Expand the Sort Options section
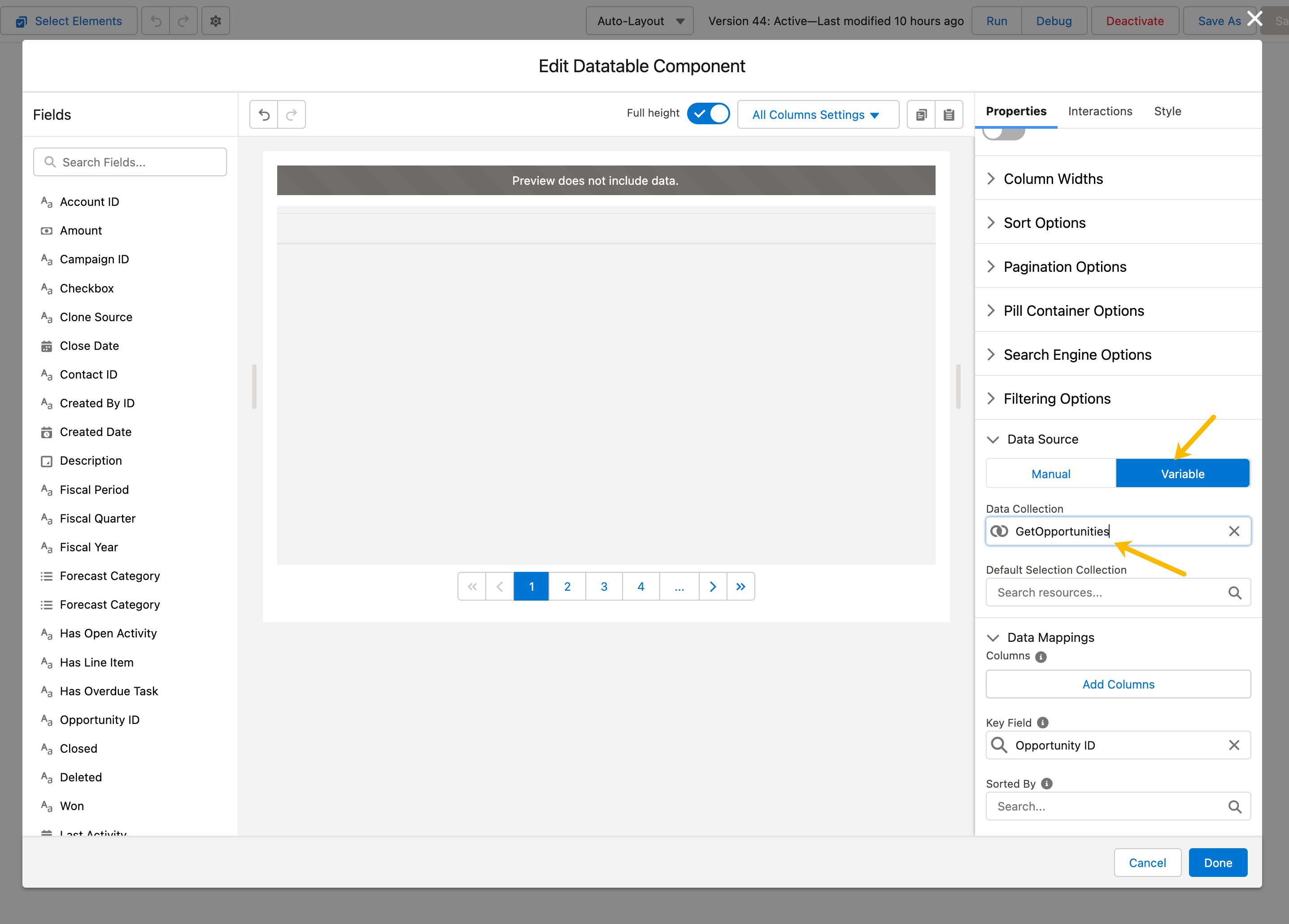Viewport: 1289px width, 924px height. 1044,223
